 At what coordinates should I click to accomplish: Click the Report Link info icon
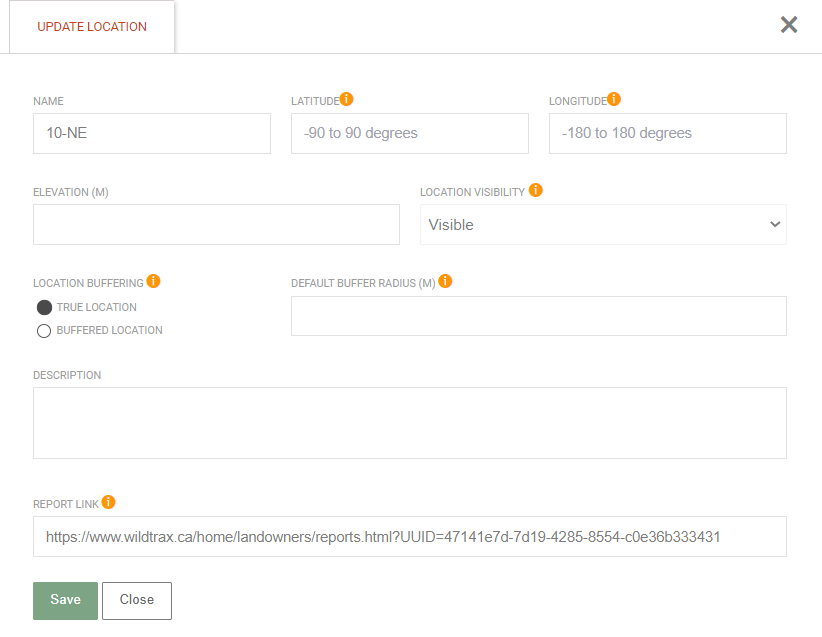point(108,502)
